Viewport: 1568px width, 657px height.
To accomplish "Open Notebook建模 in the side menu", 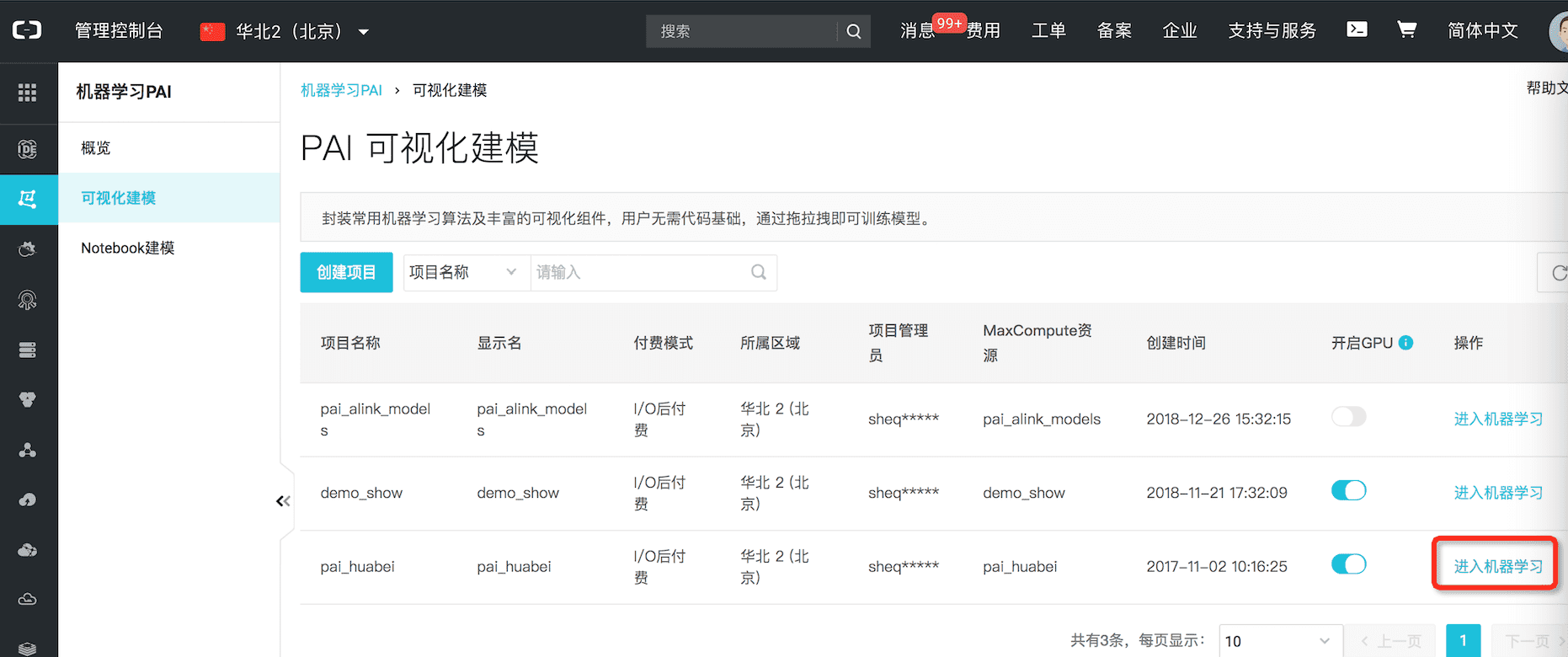I will 128,248.
